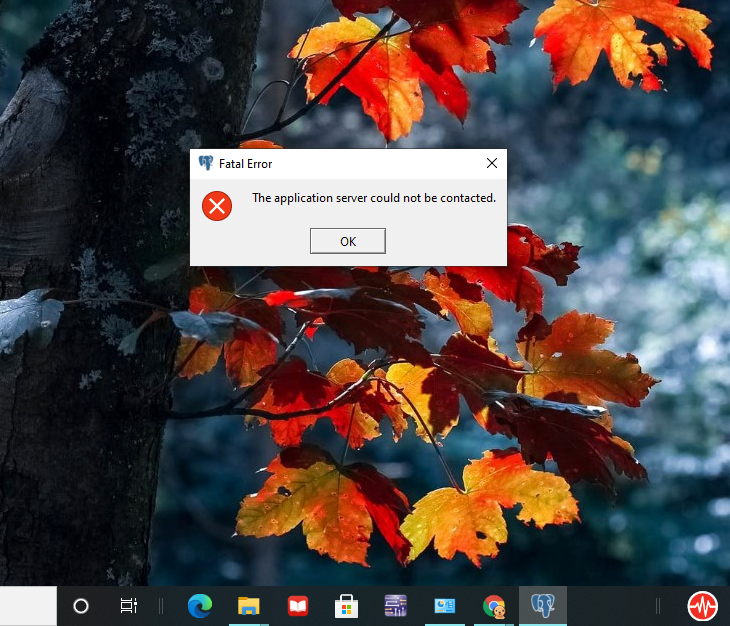Click the Fatal Error title bar text
The width and height of the screenshot is (730, 626).
[x=245, y=164]
